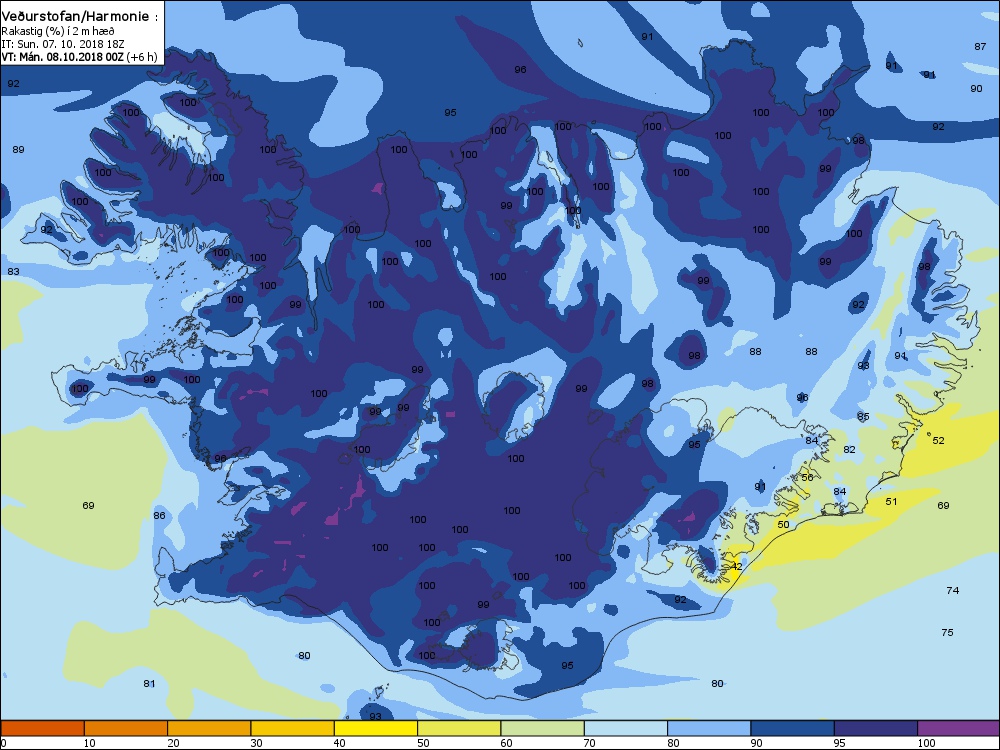1000x750 pixels.
Task: Click the amber 20–30 legend swatch
Action: pyautogui.click(x=209, y=728)
